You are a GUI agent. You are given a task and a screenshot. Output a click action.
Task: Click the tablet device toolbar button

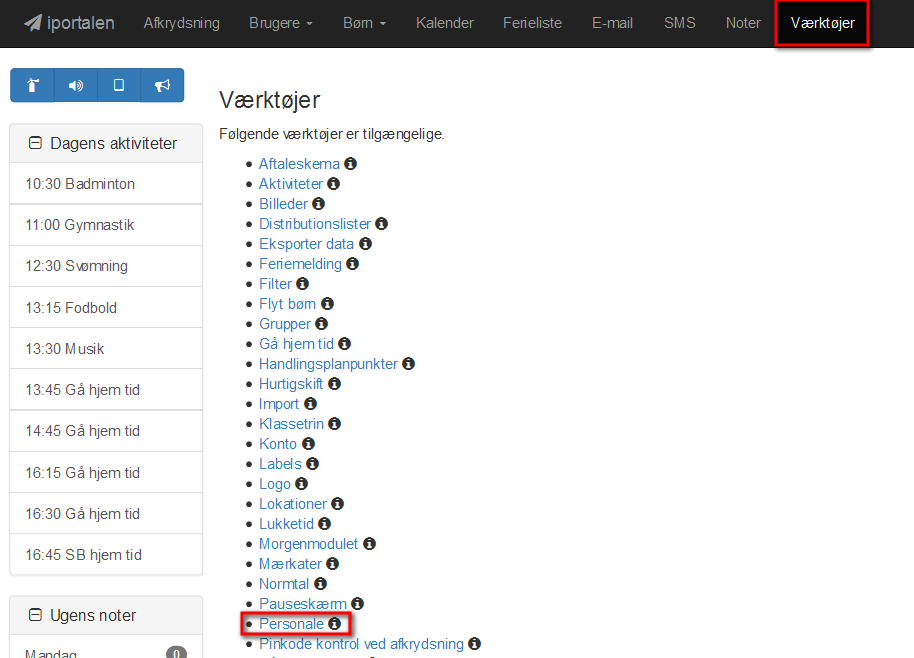click(119, 85)
